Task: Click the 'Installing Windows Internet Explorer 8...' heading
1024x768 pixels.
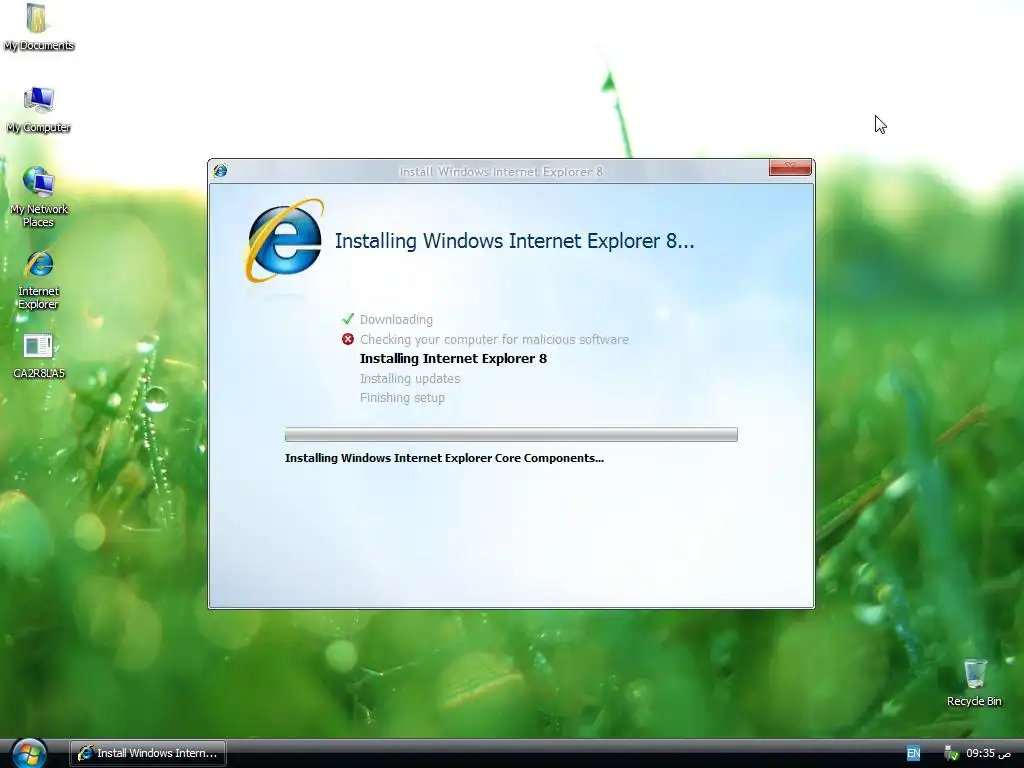Action: pos(515,241)
